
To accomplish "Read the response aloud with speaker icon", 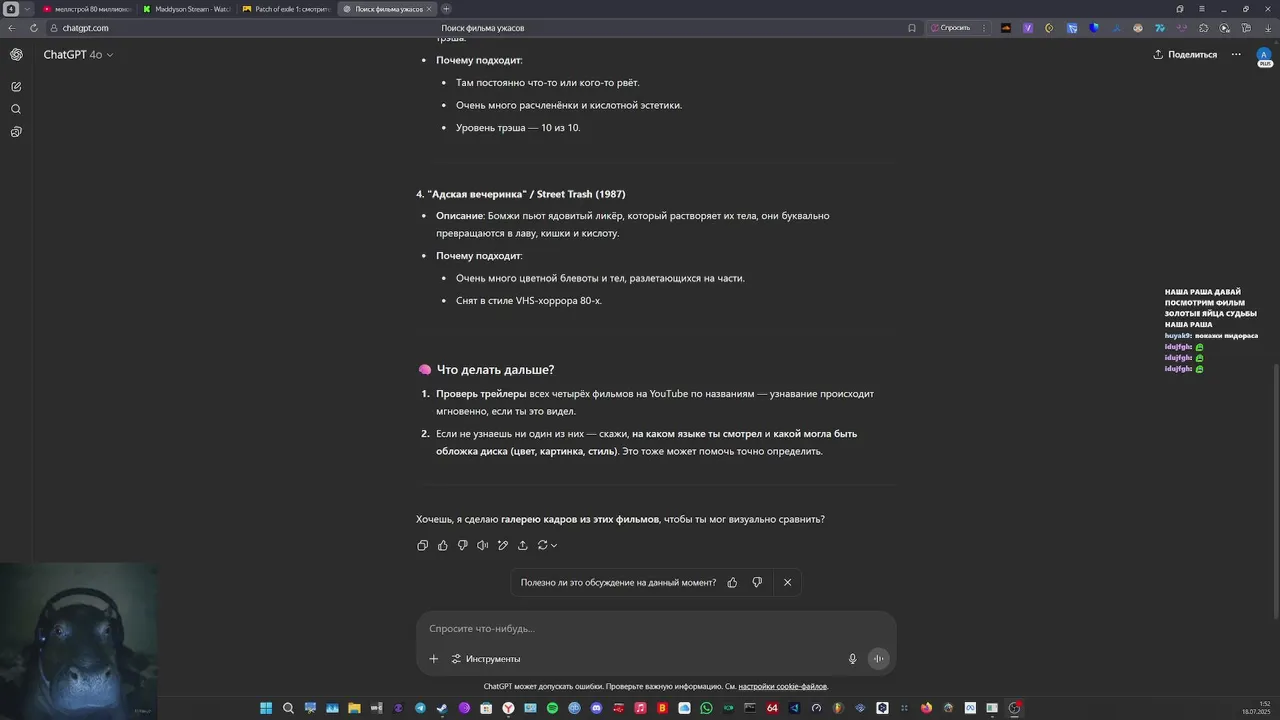I will (482, 545).
